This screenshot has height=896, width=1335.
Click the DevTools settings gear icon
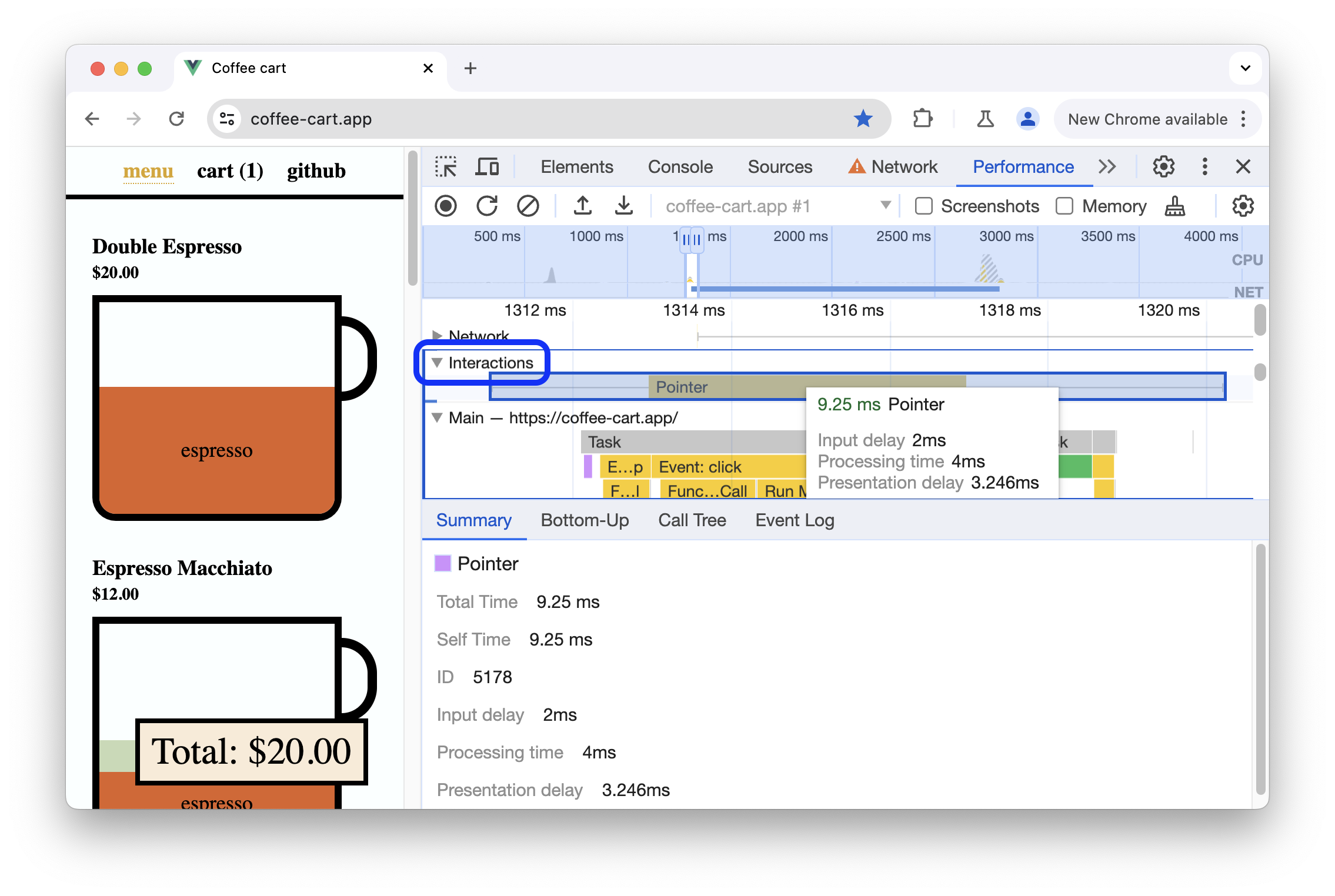point(1163,166)
